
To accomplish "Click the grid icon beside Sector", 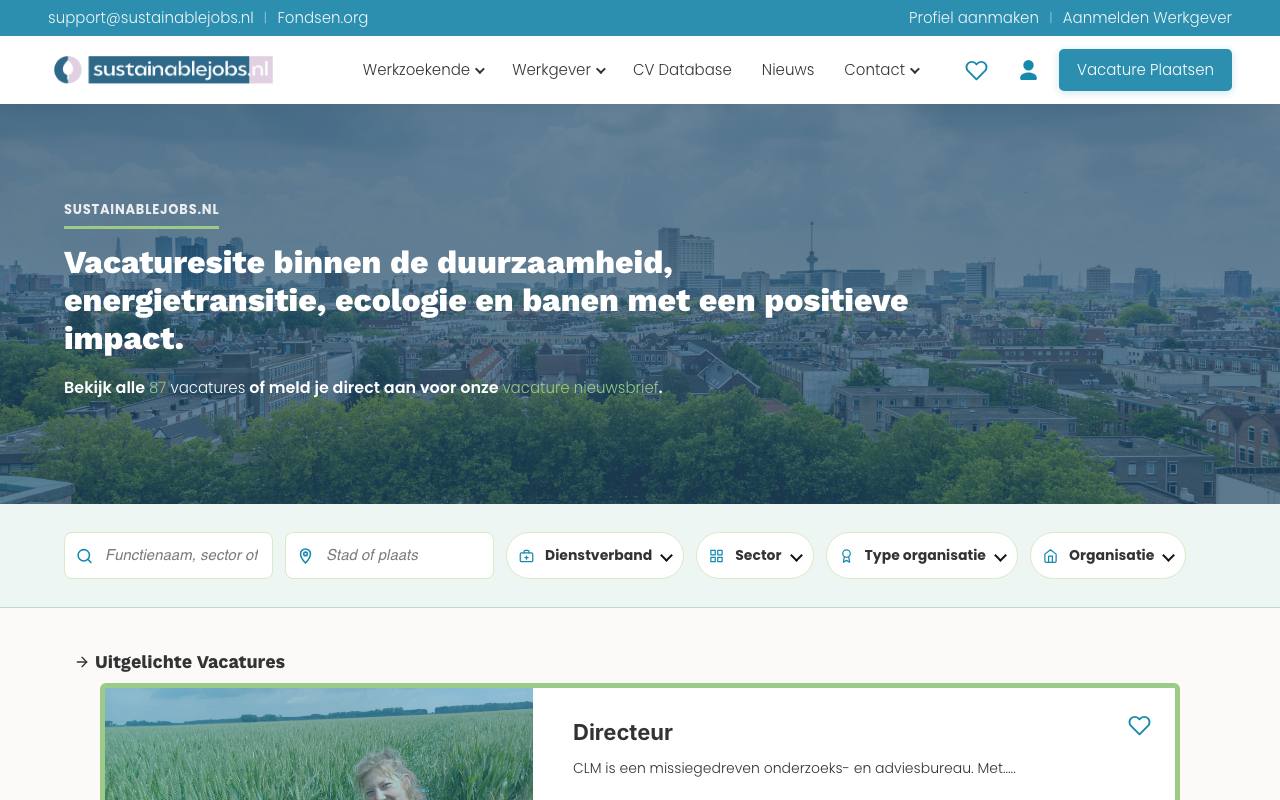I will tap(716, 556).
